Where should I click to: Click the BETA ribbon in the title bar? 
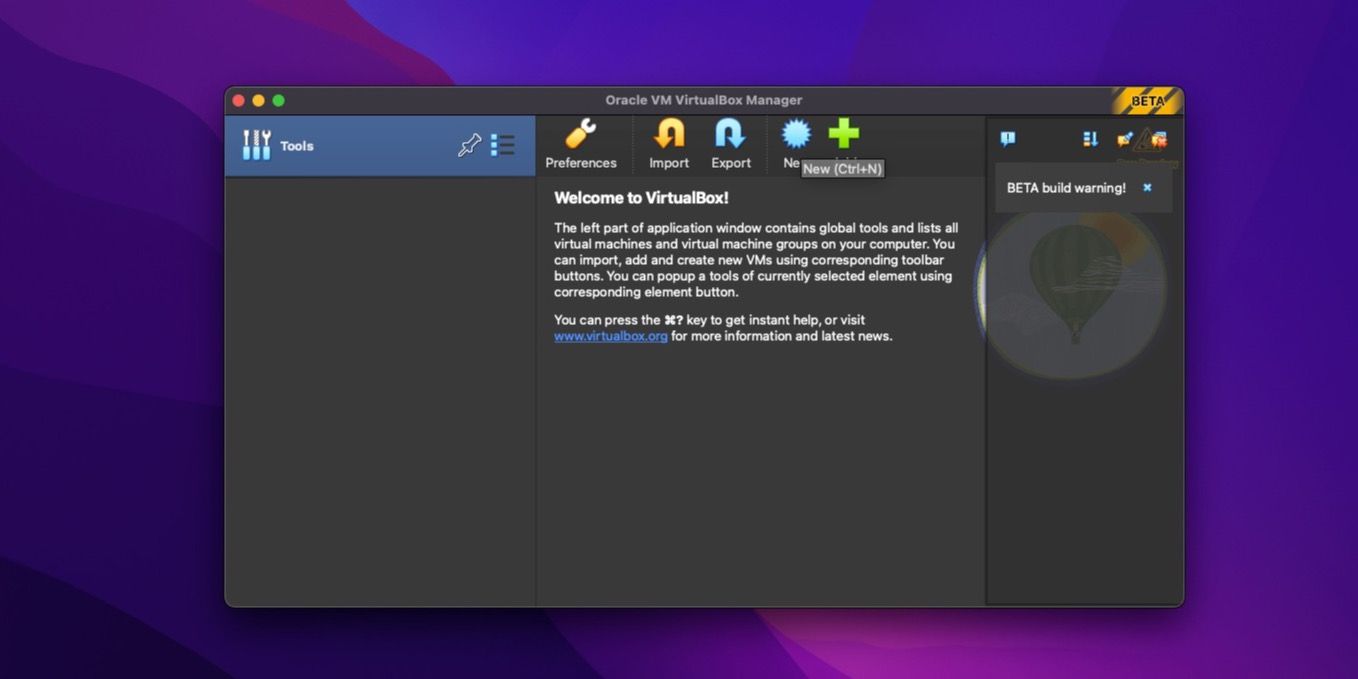pyautogui.click(x=1146, y=100)
